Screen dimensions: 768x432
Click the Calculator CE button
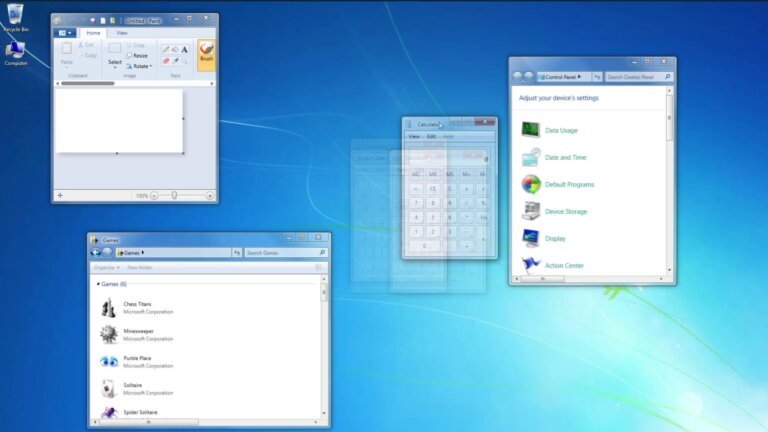pyautogui.click(x=432, y=189)
